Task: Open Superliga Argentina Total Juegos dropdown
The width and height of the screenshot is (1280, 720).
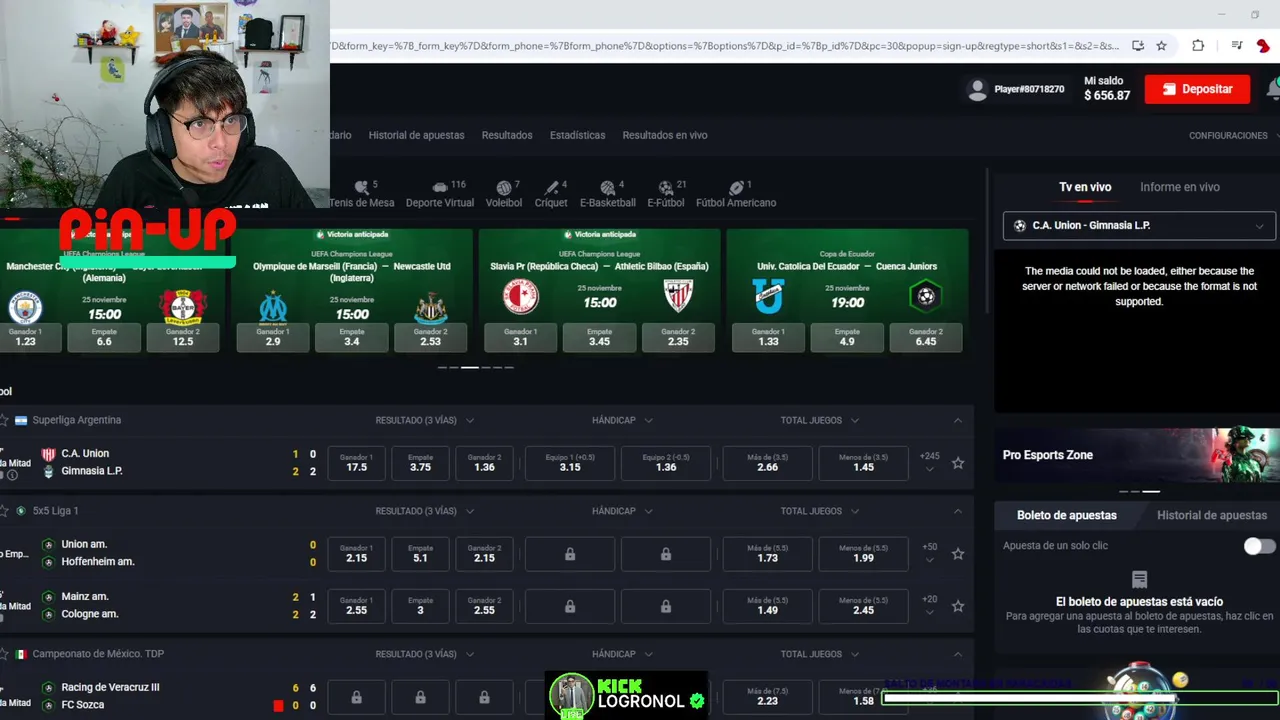Action: click(x=820, y=420)
